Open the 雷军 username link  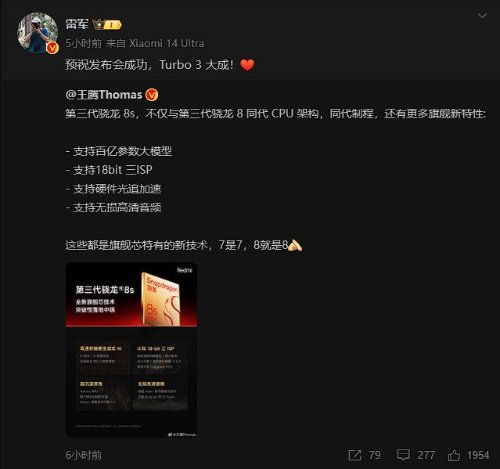pyautogui.click(x=77, y=24)
